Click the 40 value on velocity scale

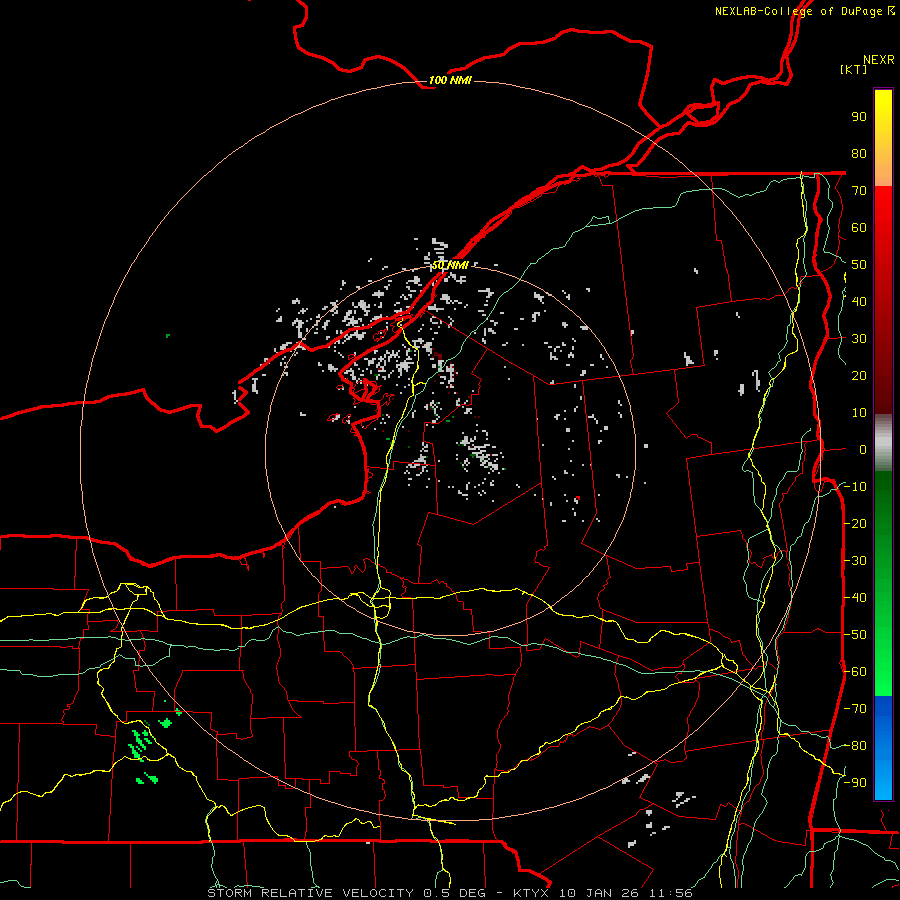click(859, 302)
